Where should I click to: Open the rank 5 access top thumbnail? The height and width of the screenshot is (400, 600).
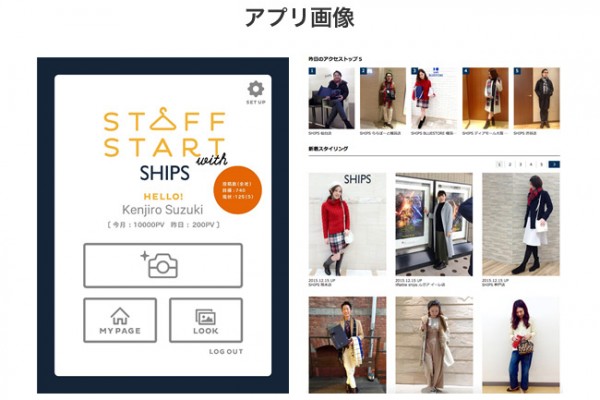tap(536, 98)
